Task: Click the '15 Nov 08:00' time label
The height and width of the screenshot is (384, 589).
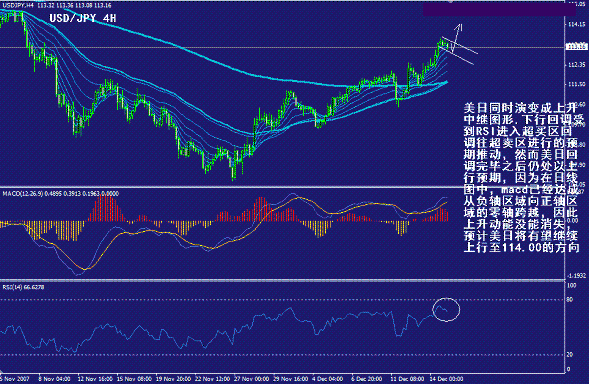Action: click(134, 379)
